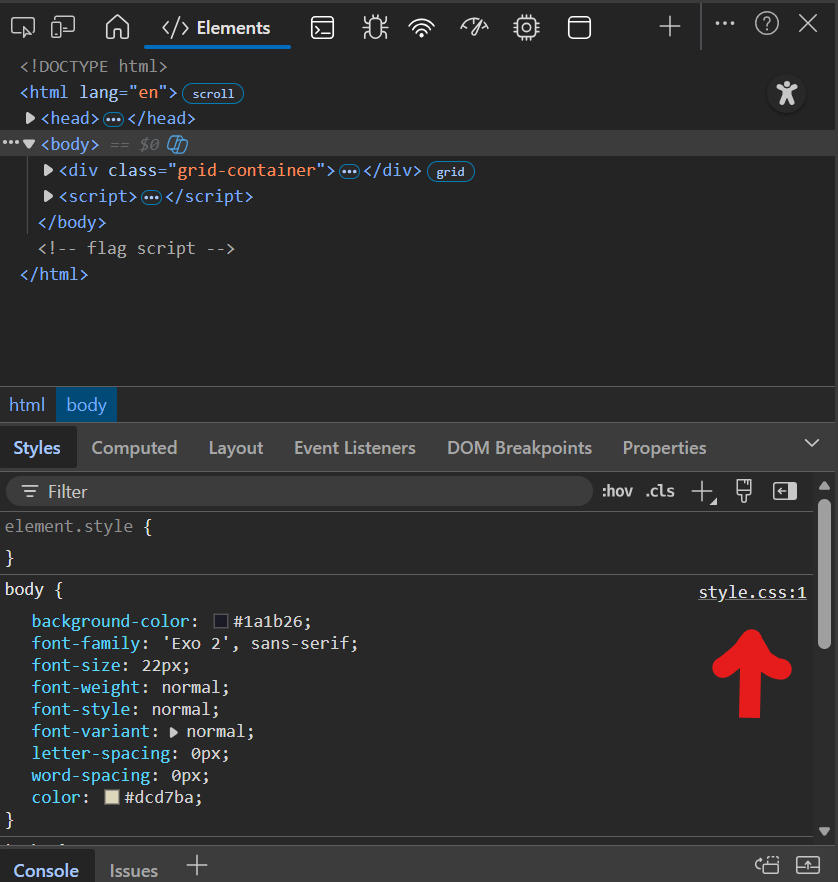Screen dimensions: 838x882
Task: Click the styles Filter input field
Action: 300,491
